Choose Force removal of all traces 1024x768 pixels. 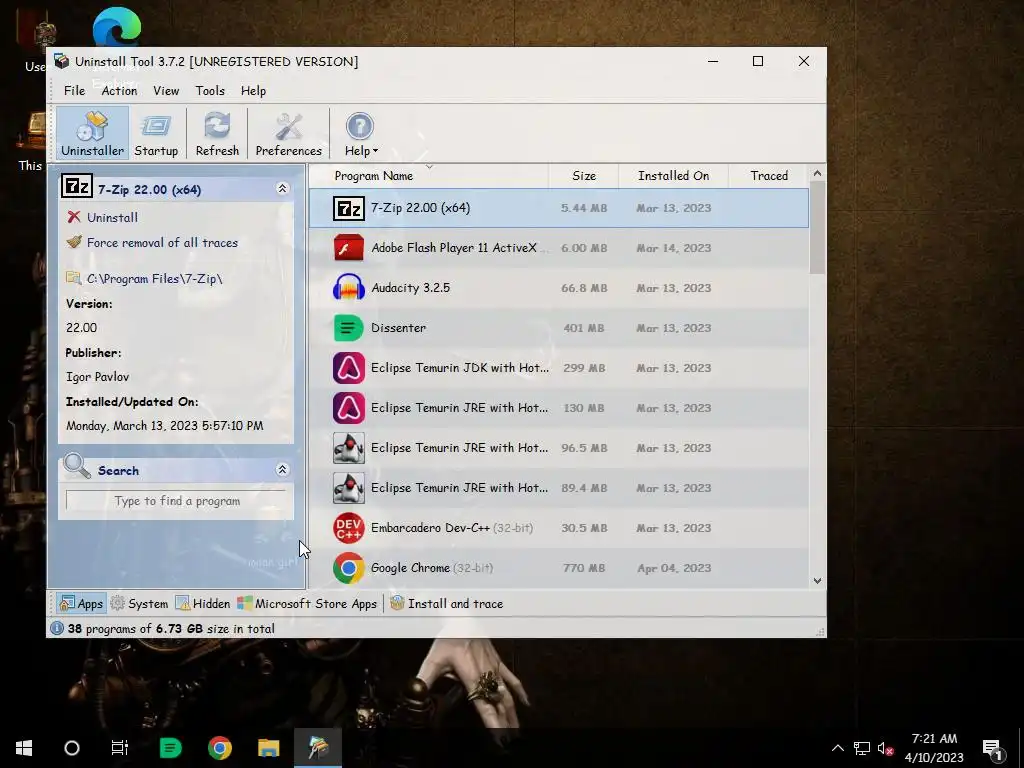(x=162, y=242)
